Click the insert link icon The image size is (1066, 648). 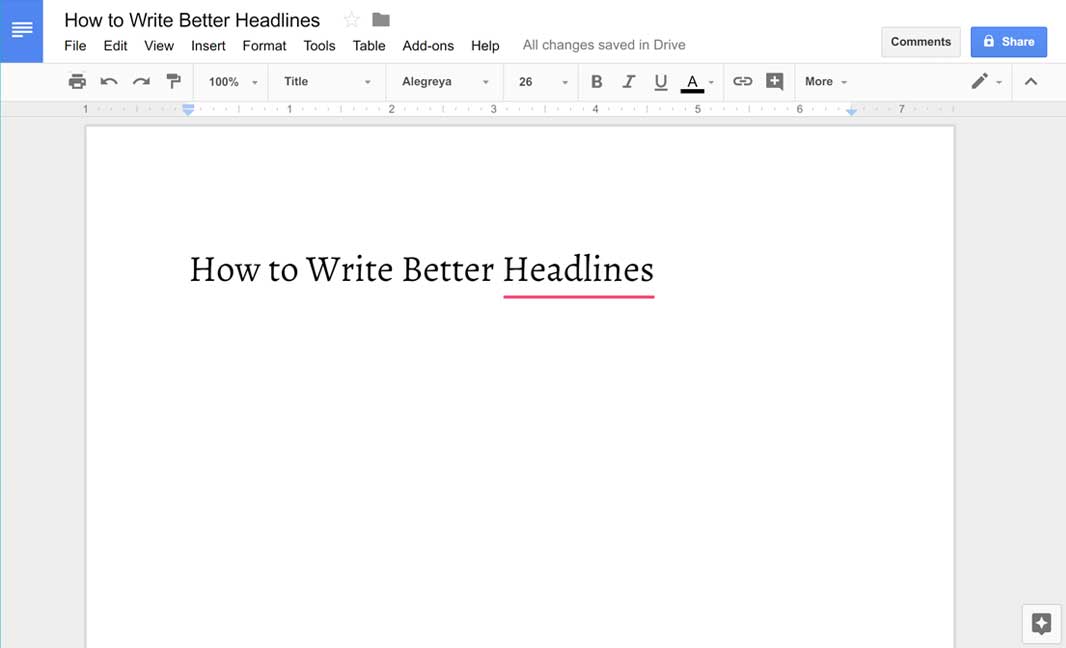742,82
